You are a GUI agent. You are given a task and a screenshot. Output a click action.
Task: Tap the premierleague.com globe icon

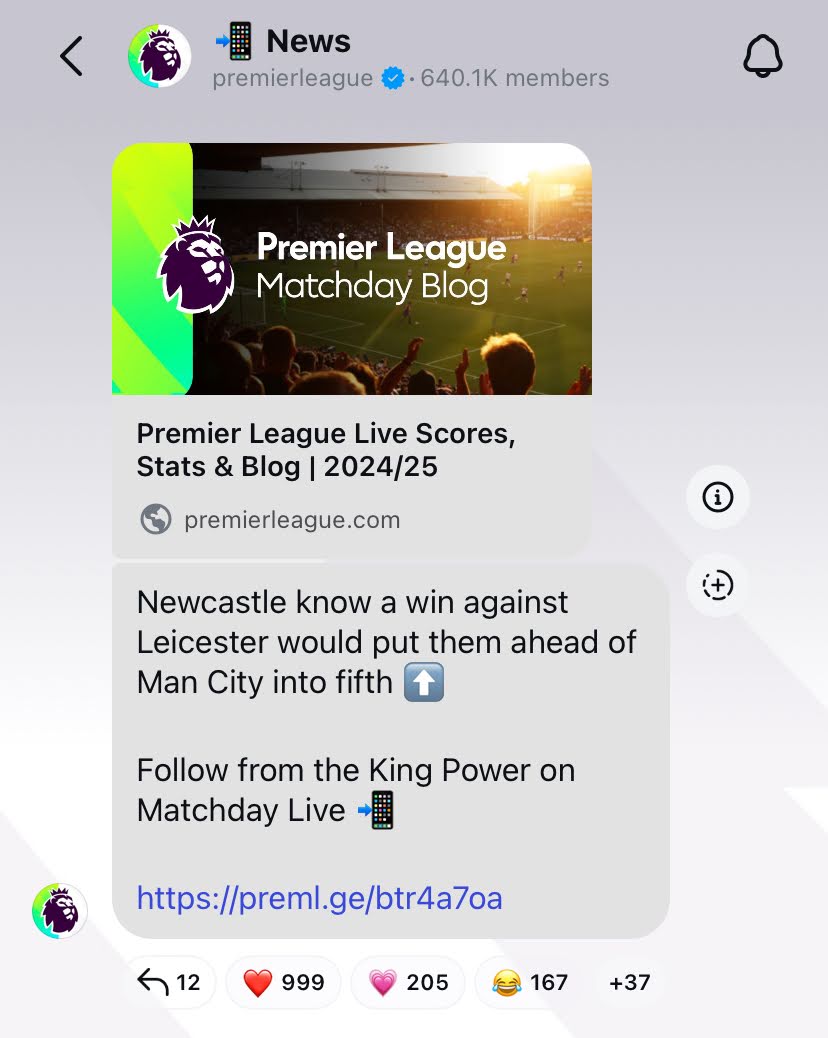click(156, 520)
